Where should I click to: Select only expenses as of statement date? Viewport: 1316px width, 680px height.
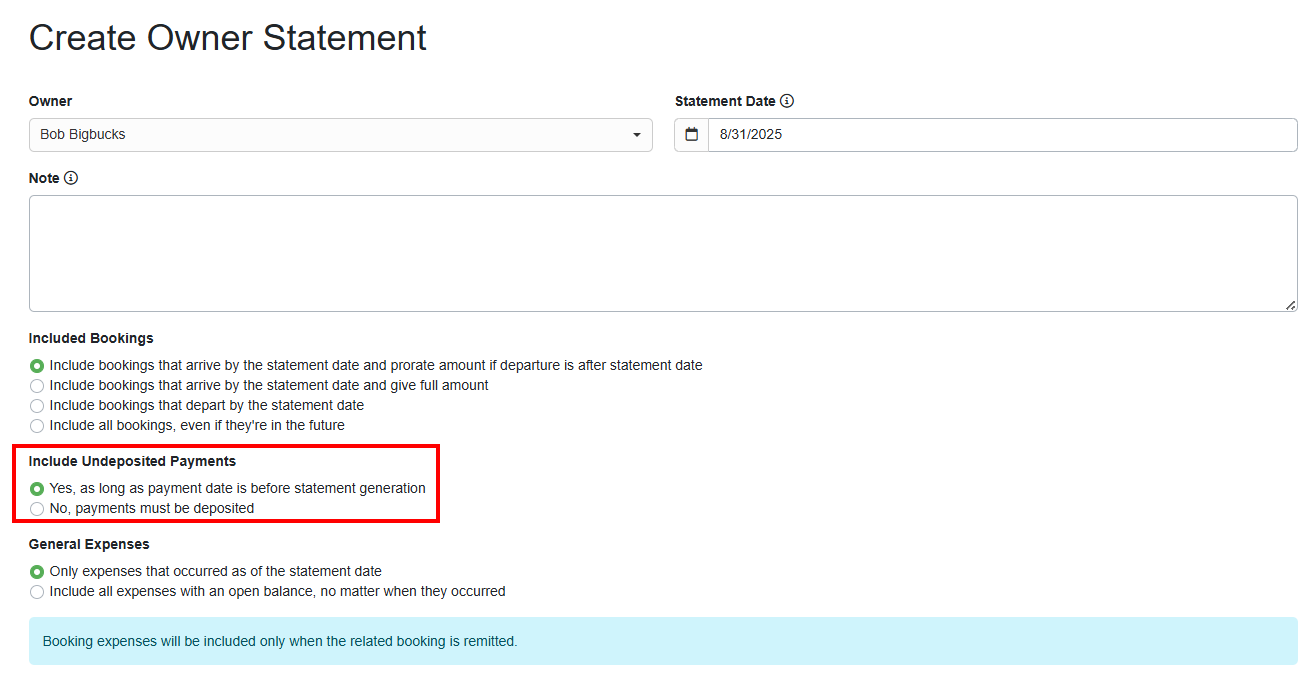coord(37,572)
